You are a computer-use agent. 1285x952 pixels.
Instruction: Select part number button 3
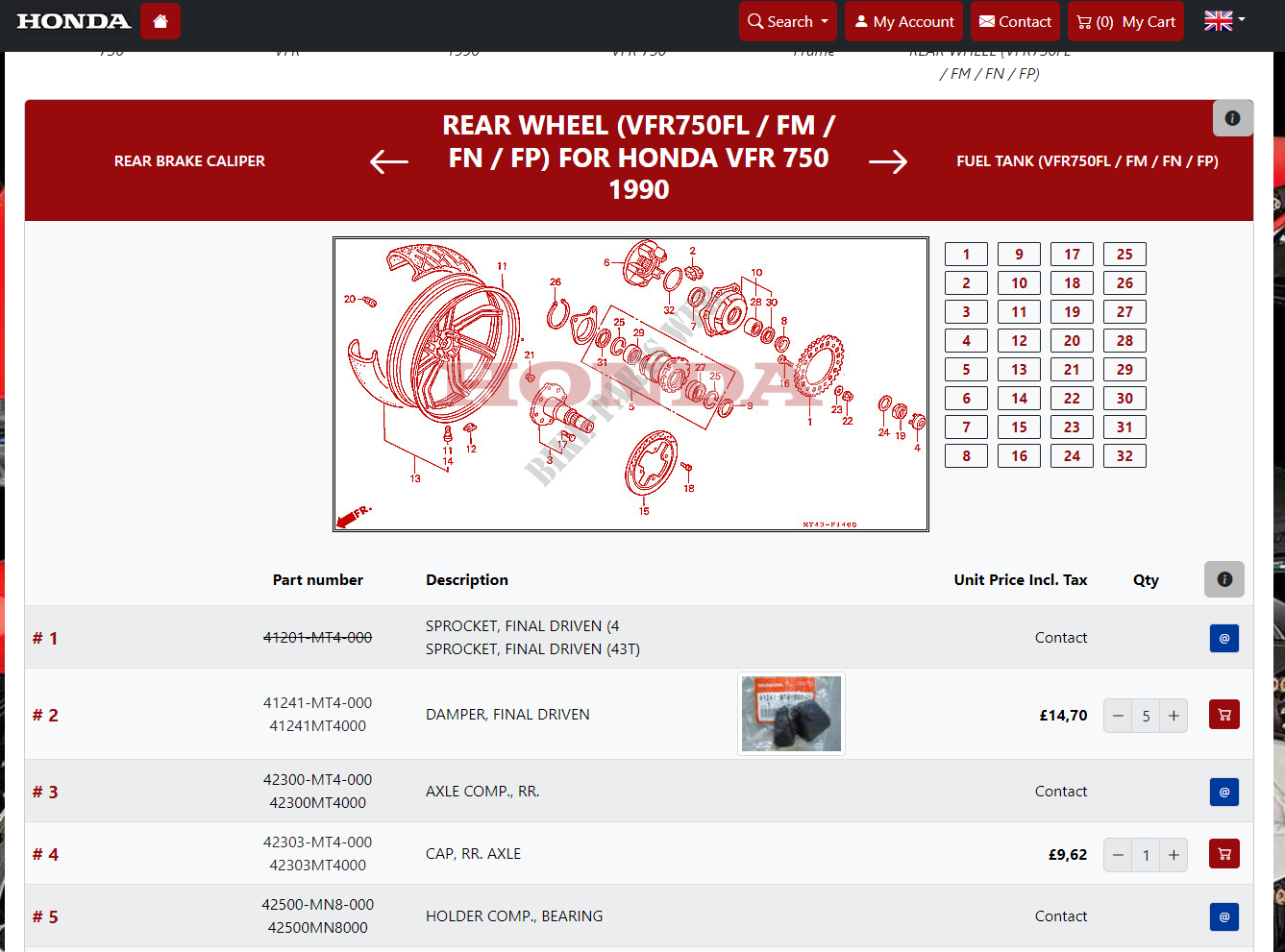tap(966, 312)
